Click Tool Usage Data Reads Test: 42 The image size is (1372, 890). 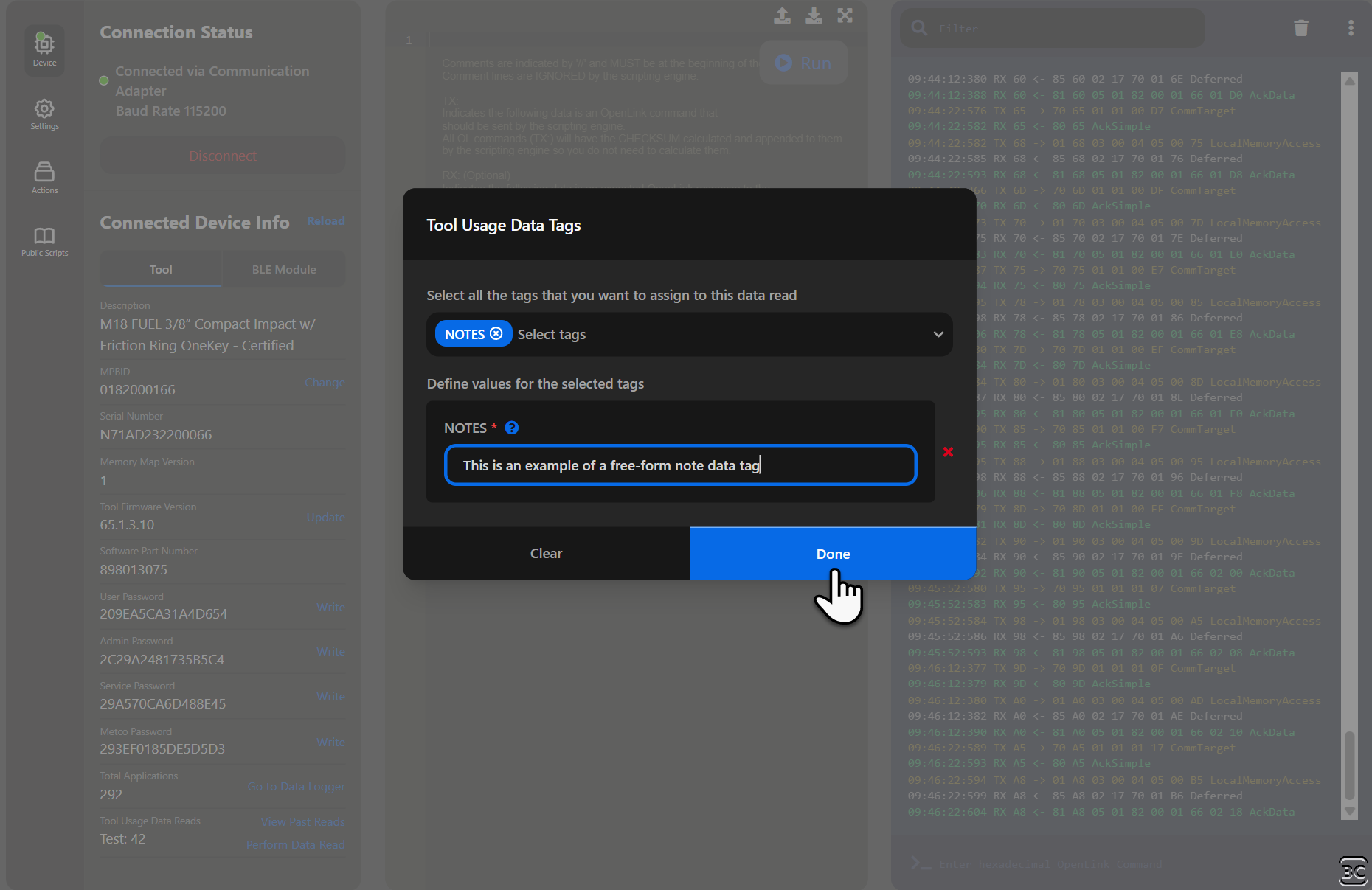tap(122, 839)
